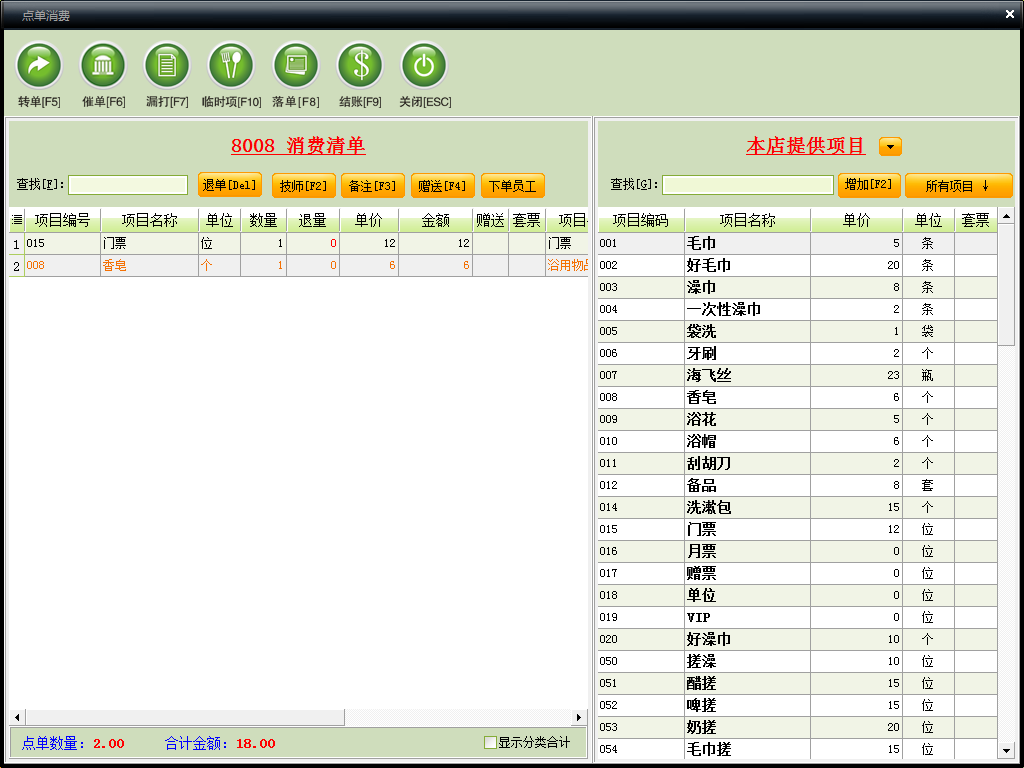Click the 金额 column header
Image resolution: width=1024 pixels, height=768 pixels.
tap(436, 221)
